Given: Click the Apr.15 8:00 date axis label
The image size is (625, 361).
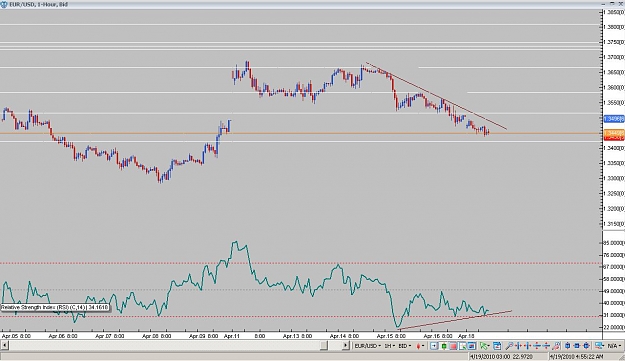Looking at the screenshot, I should coord(391,336).
